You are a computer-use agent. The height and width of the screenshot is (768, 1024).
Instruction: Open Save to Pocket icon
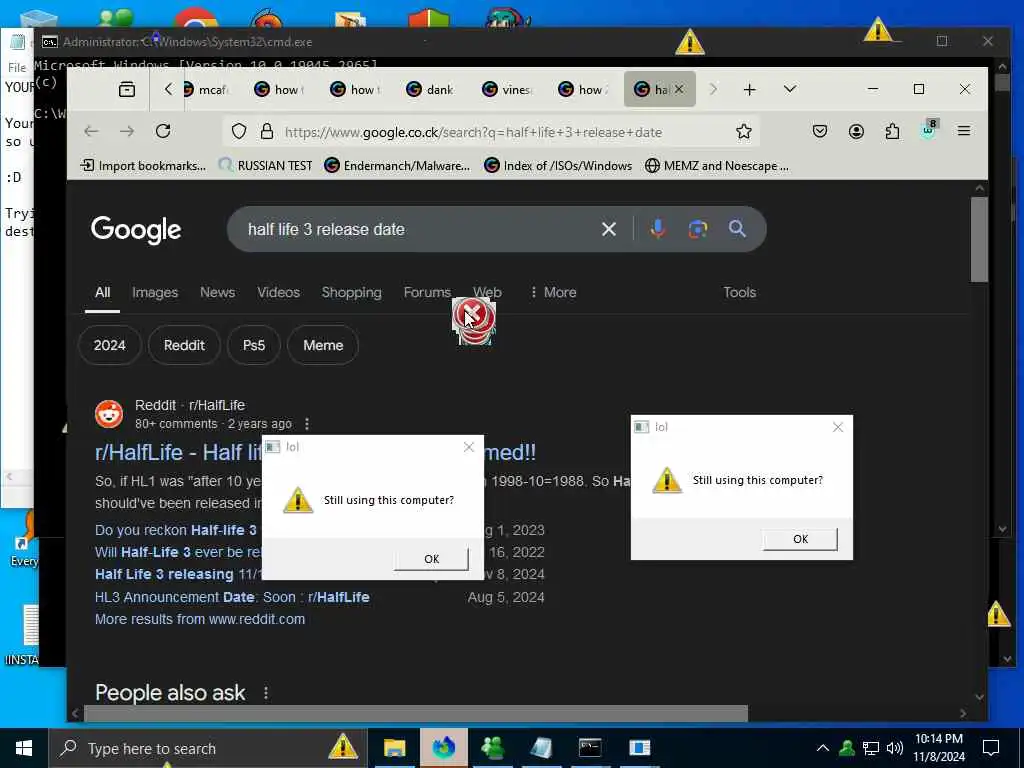click(820, 131)
